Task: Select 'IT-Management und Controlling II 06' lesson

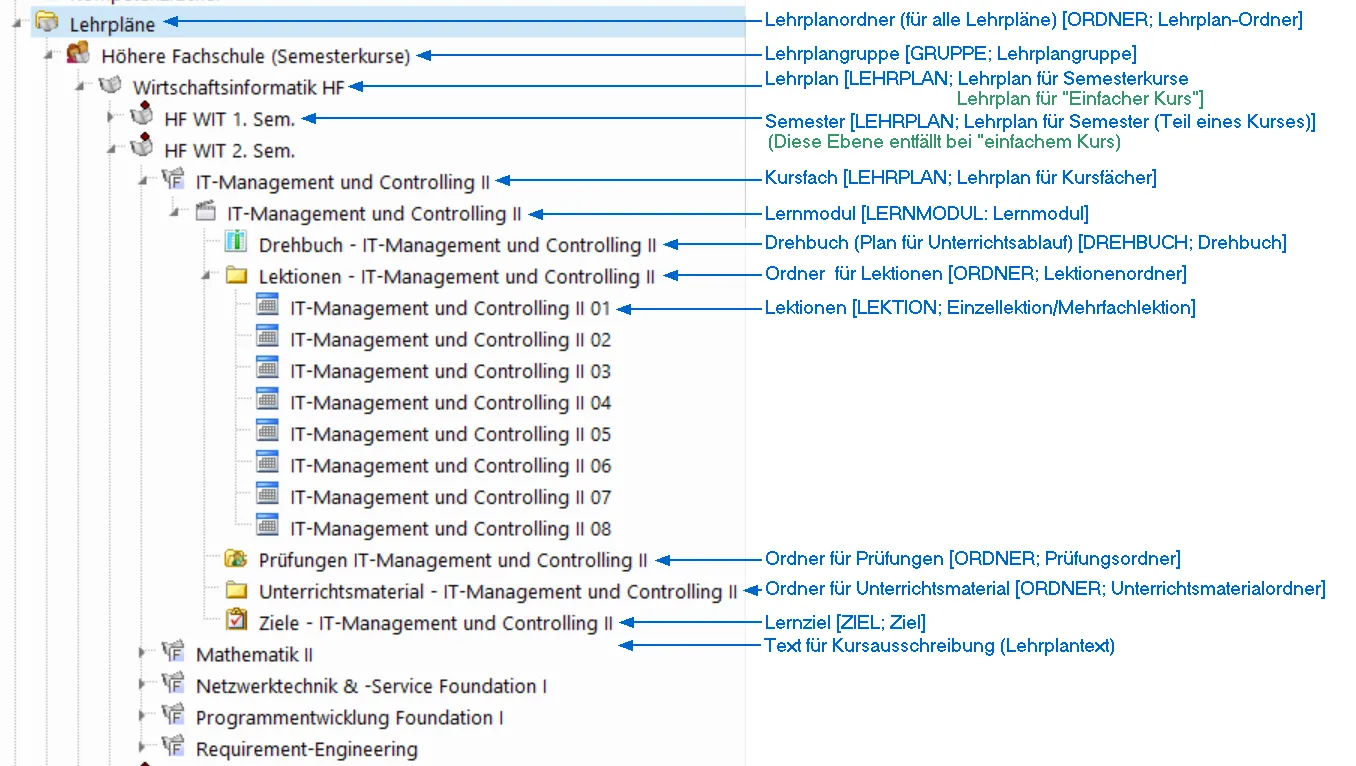Action: click(x=451, y=466)
